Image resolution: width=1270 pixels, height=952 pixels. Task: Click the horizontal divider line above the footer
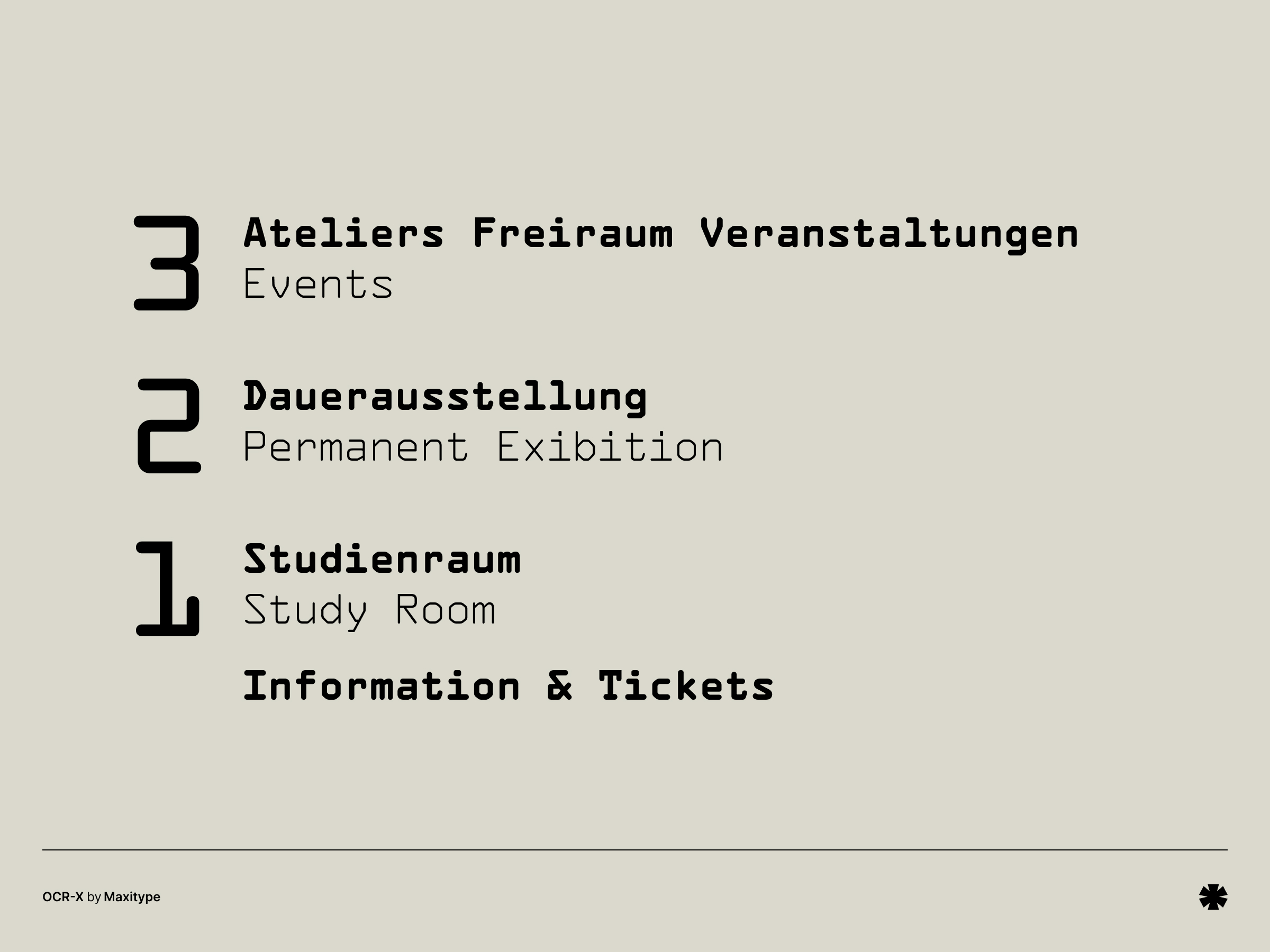click(635, 850)
